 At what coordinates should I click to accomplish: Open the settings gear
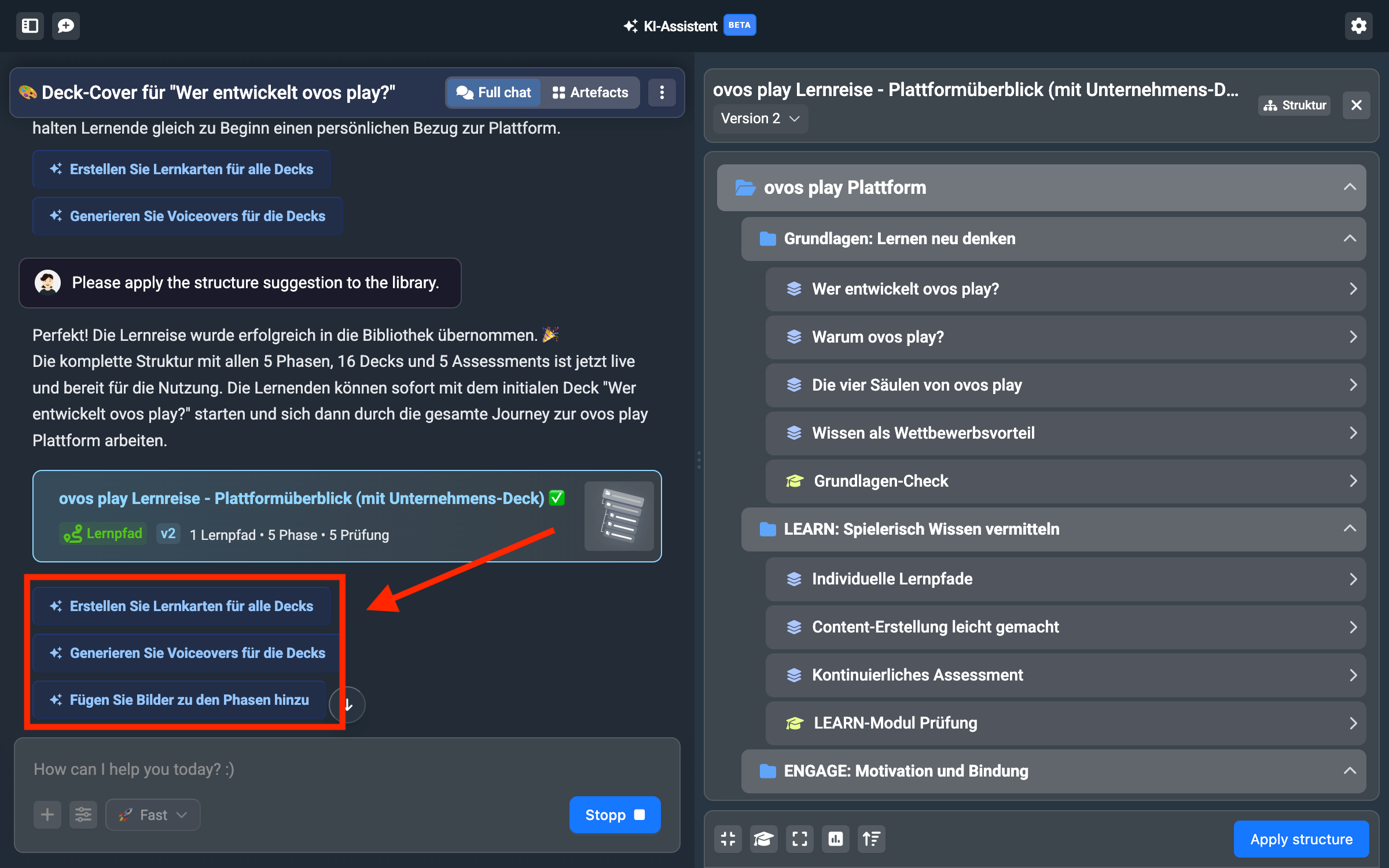tap(1358, 25)
